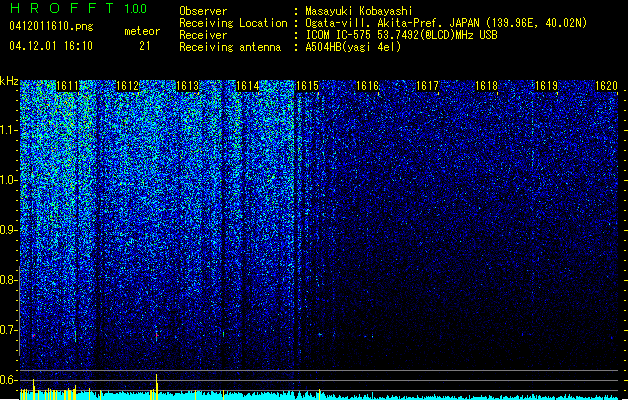Click the observer name Masayuki Kobayashi
This screenshot has width=629, height=400.
pyautogui.click(x=359, y=11)
